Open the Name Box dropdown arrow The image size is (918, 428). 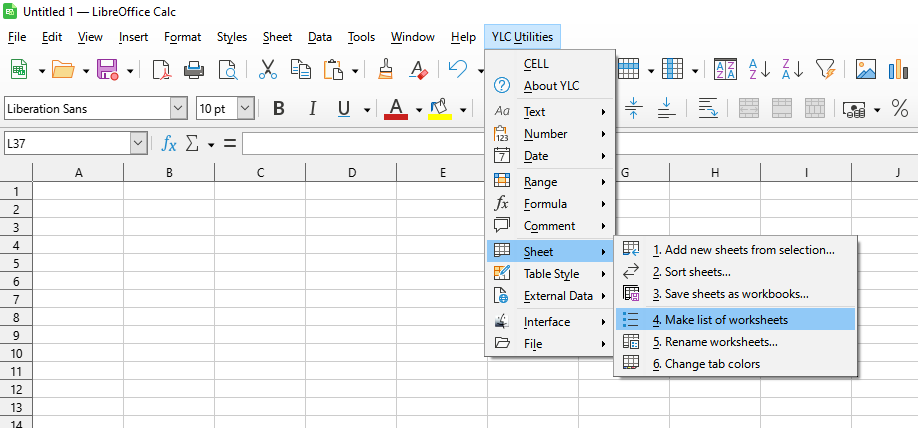click(138, 143)
